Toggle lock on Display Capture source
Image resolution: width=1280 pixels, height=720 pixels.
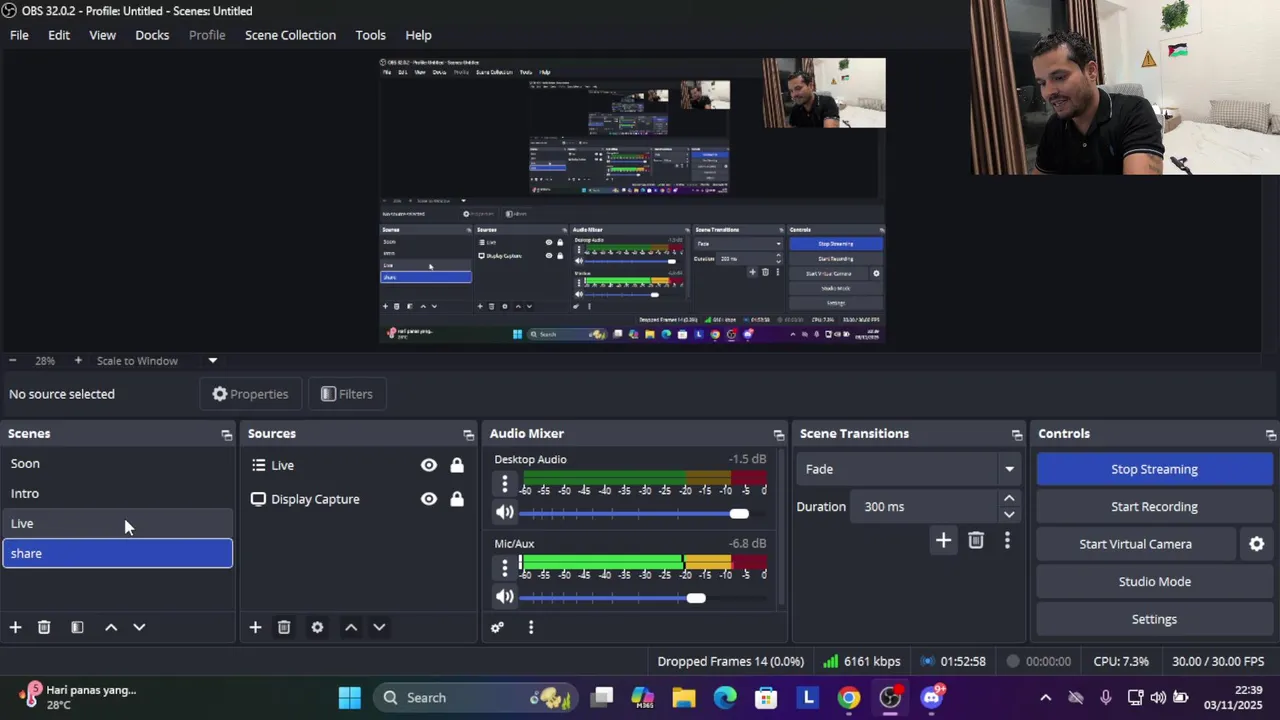click(457, 499)
